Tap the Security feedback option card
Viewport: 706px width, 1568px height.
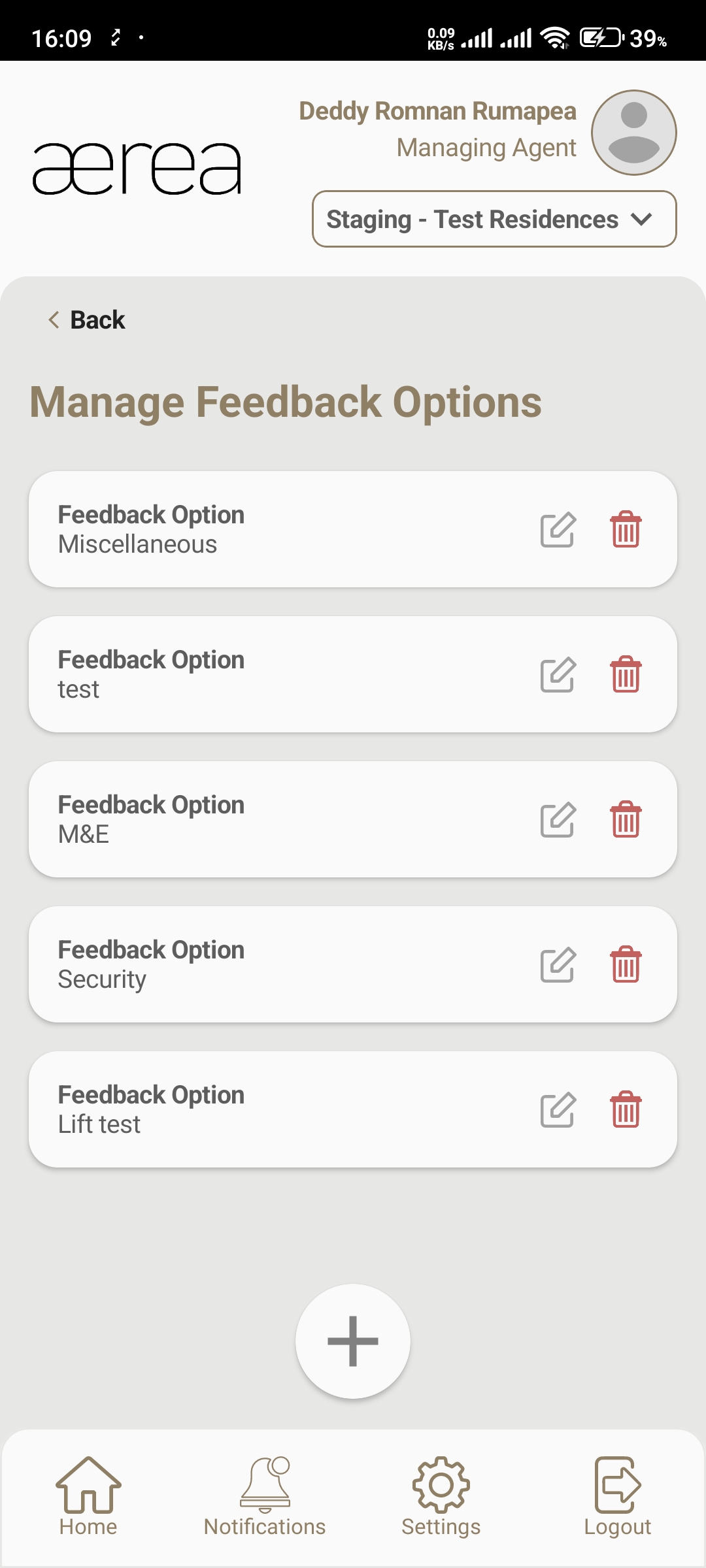(261, 965)
